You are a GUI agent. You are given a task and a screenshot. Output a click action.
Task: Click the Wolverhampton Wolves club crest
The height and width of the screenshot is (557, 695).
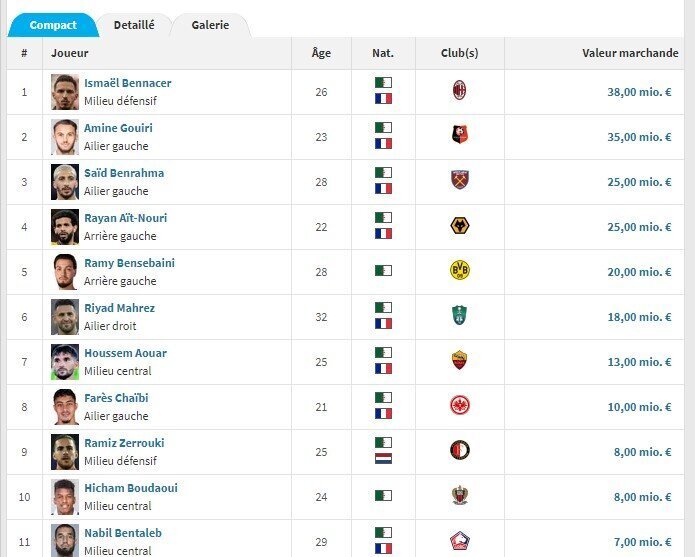pyautogui.click(x=459, y=226)
